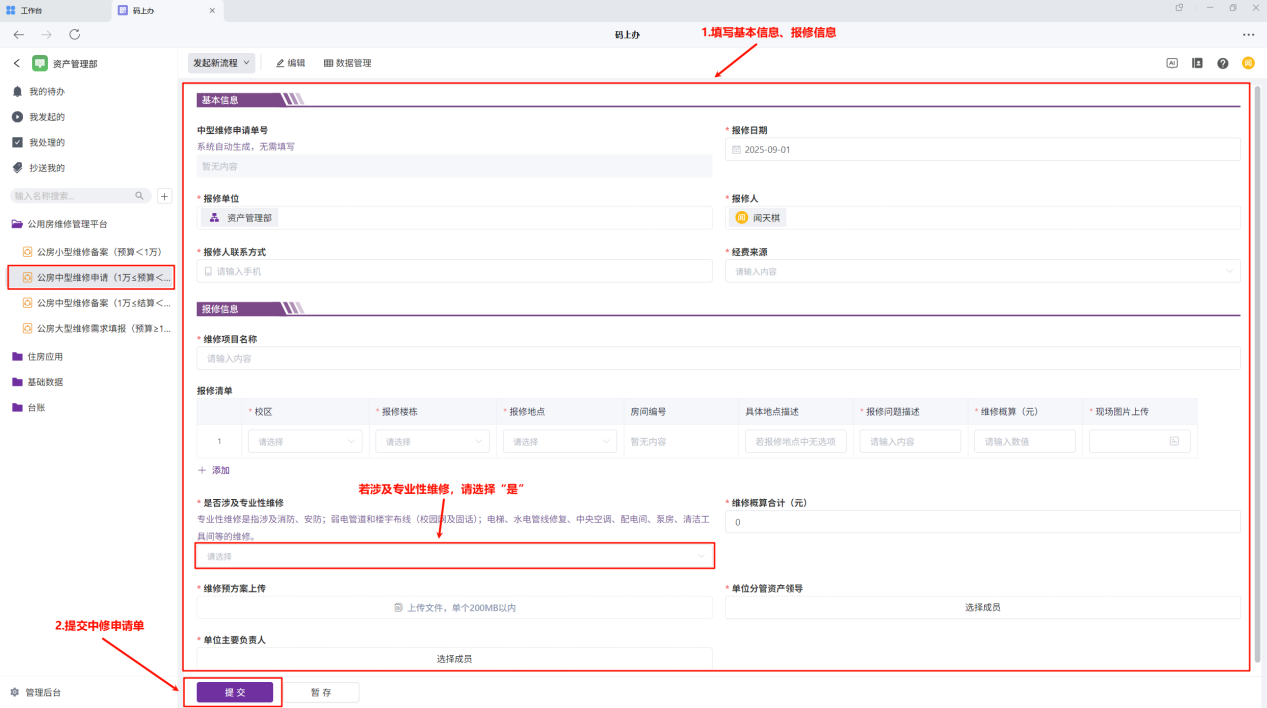This screenshot has height=708, width=1267.
Task: Click the image upload icon in 现场图片上传
Action: (1174, 441)
